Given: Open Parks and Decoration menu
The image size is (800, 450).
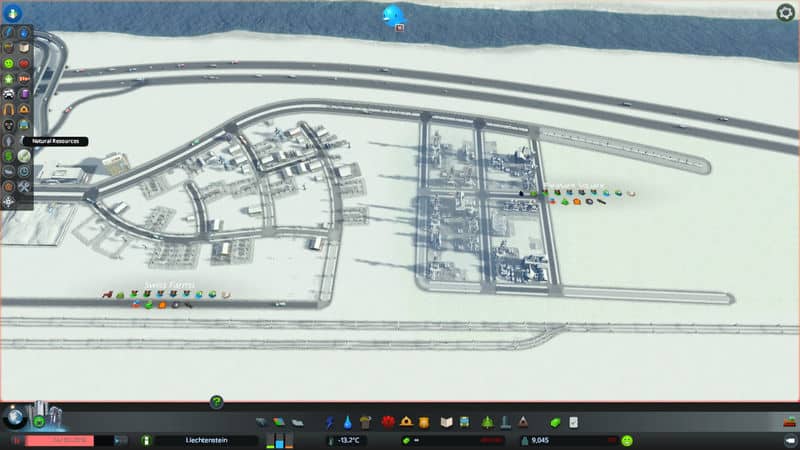Looking at the screenshot, I should tap(487, 422).
